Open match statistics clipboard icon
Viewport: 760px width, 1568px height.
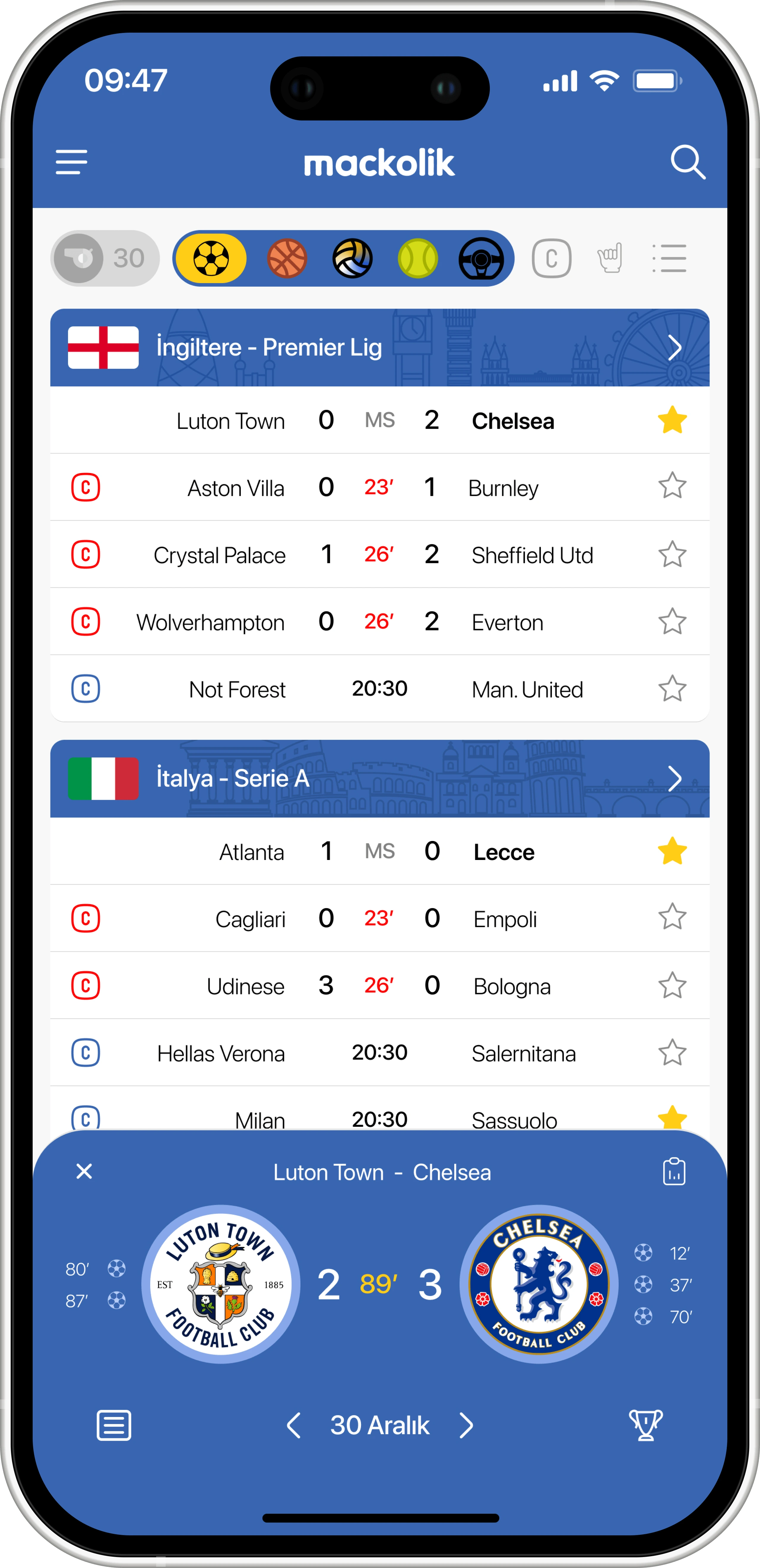tap(674, 1172)
